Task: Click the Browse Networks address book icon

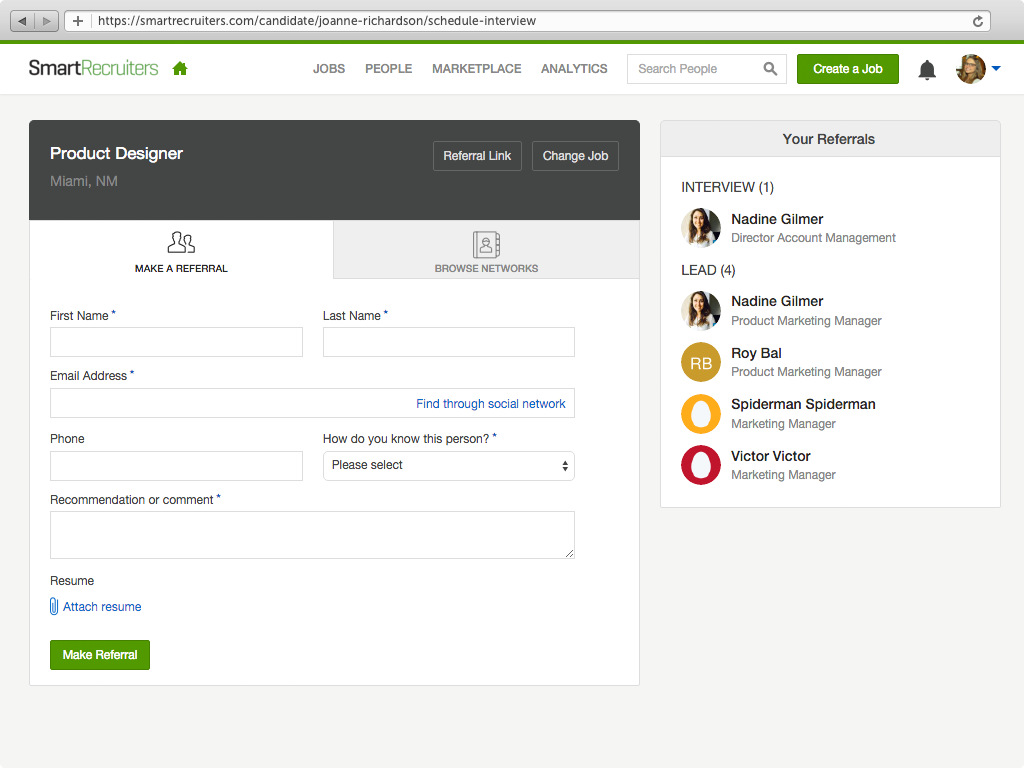Action: point(487,245)
